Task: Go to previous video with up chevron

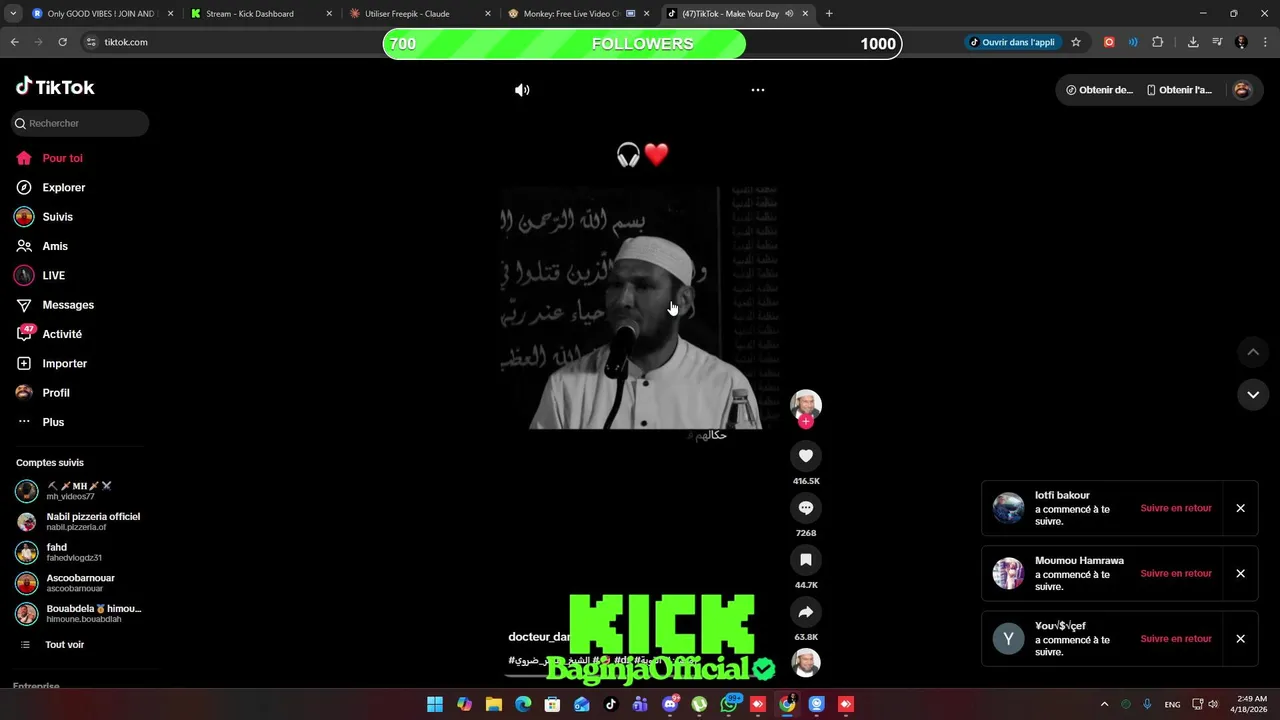Action: [1253, 352]
